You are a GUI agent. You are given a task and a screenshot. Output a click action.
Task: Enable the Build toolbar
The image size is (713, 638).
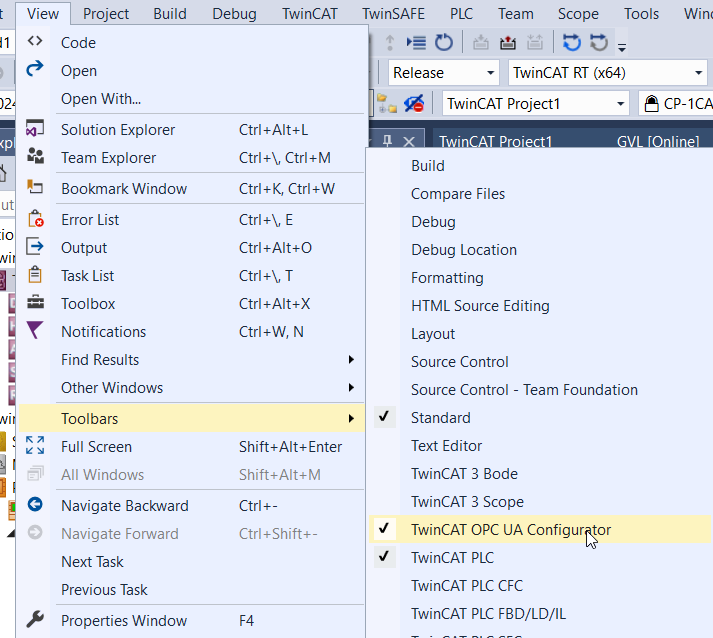coord(540,166)
